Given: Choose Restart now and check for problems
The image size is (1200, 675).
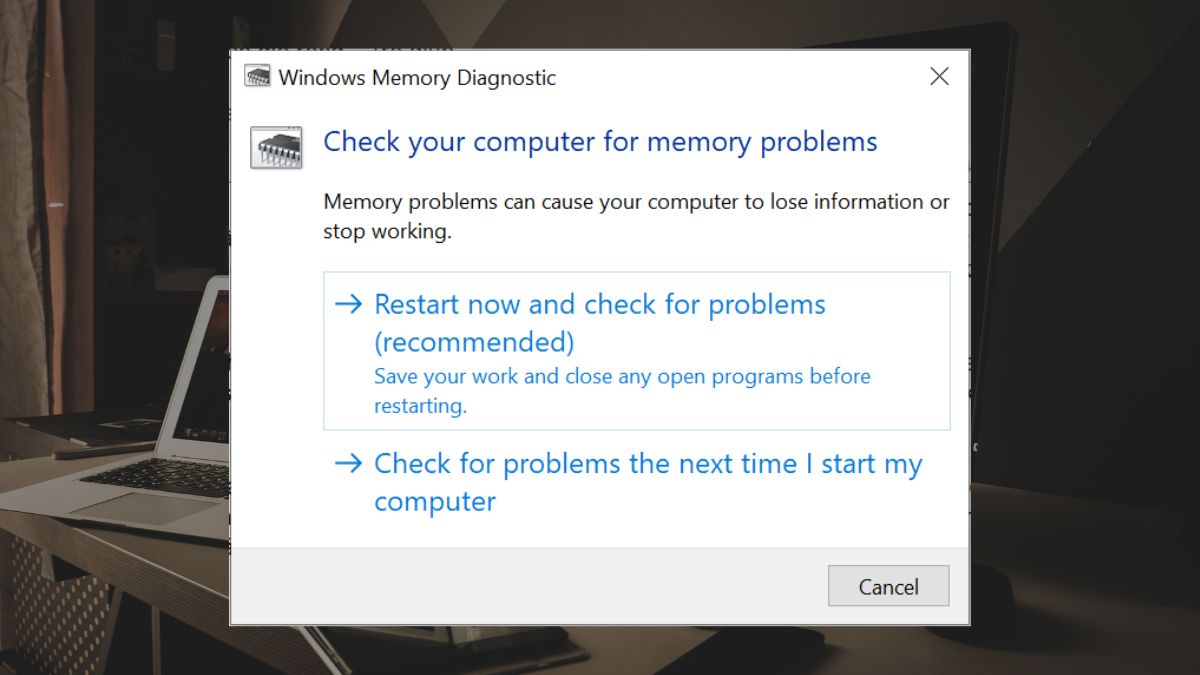Looking at the screenshot, I should (636, 351).
